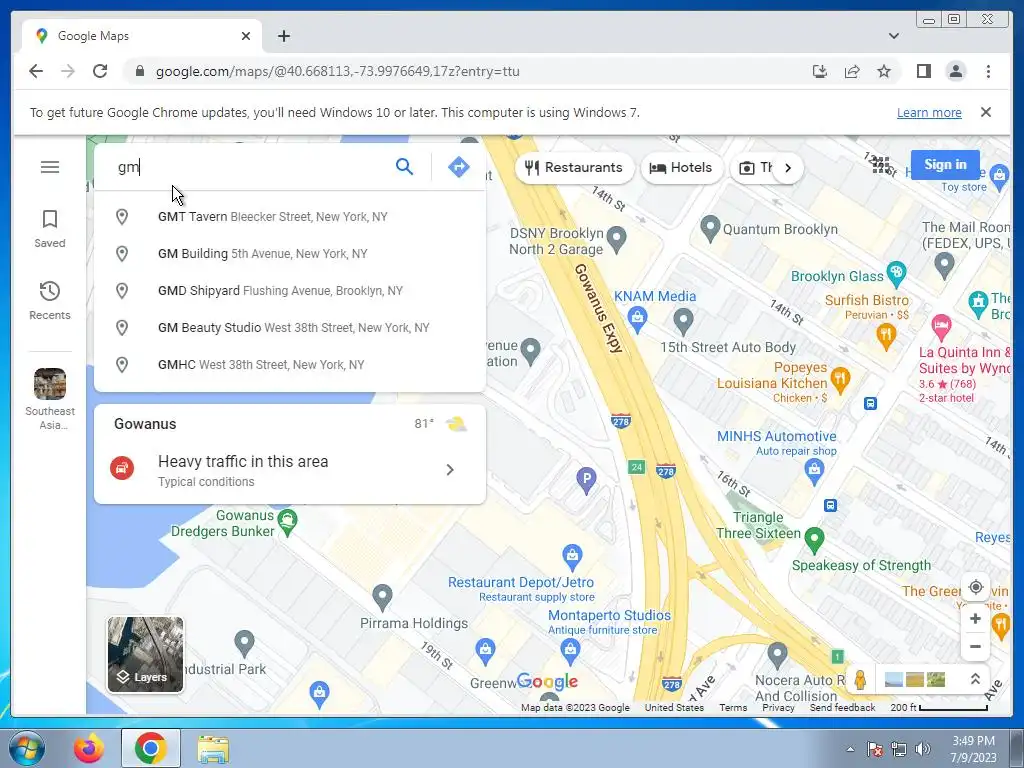1024x768 pixels.
Task: Click the Quantum Brooklyn map pin
Action: (710, 227)
